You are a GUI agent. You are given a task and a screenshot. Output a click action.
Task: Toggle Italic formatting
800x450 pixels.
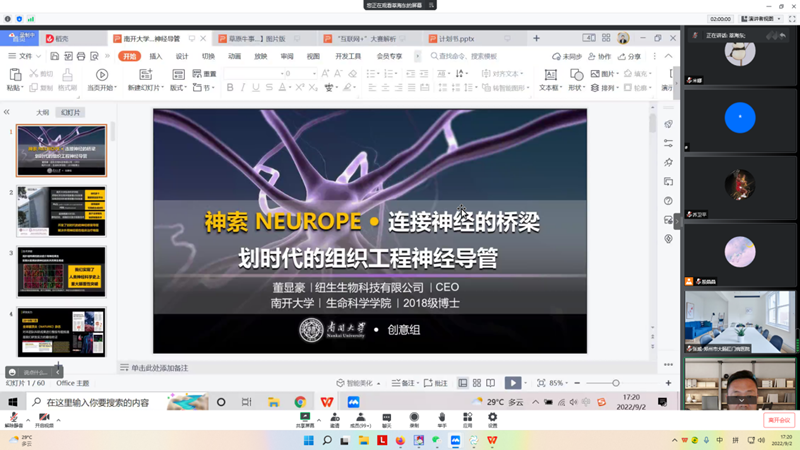[243, 87]
